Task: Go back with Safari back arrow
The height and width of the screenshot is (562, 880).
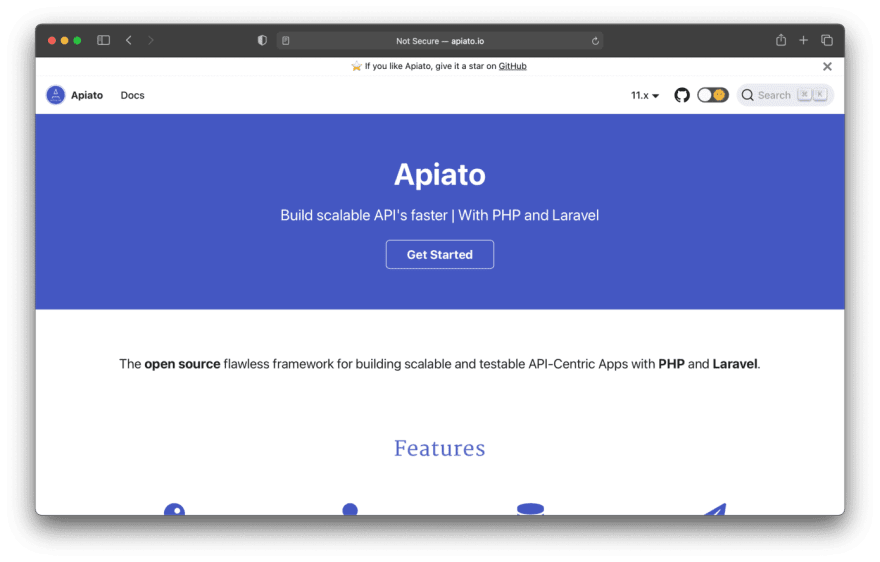Action: pos(129,40)
